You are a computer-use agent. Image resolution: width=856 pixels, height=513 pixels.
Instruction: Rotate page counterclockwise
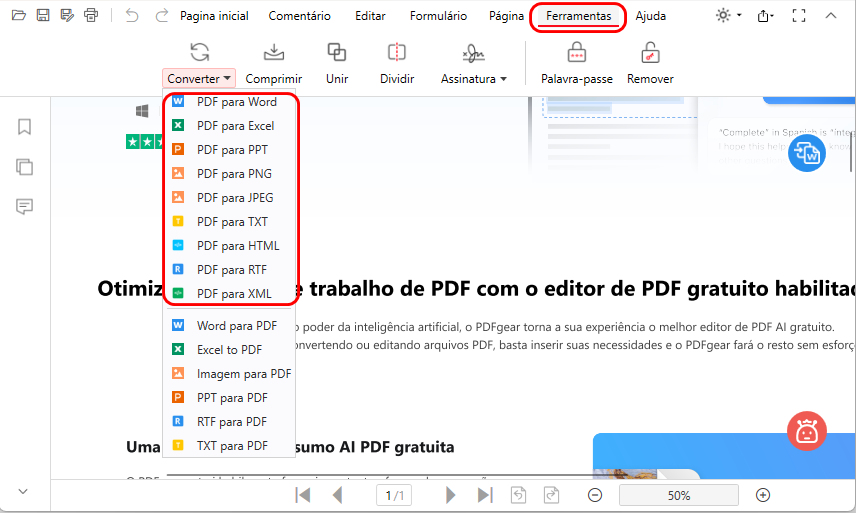518,496
